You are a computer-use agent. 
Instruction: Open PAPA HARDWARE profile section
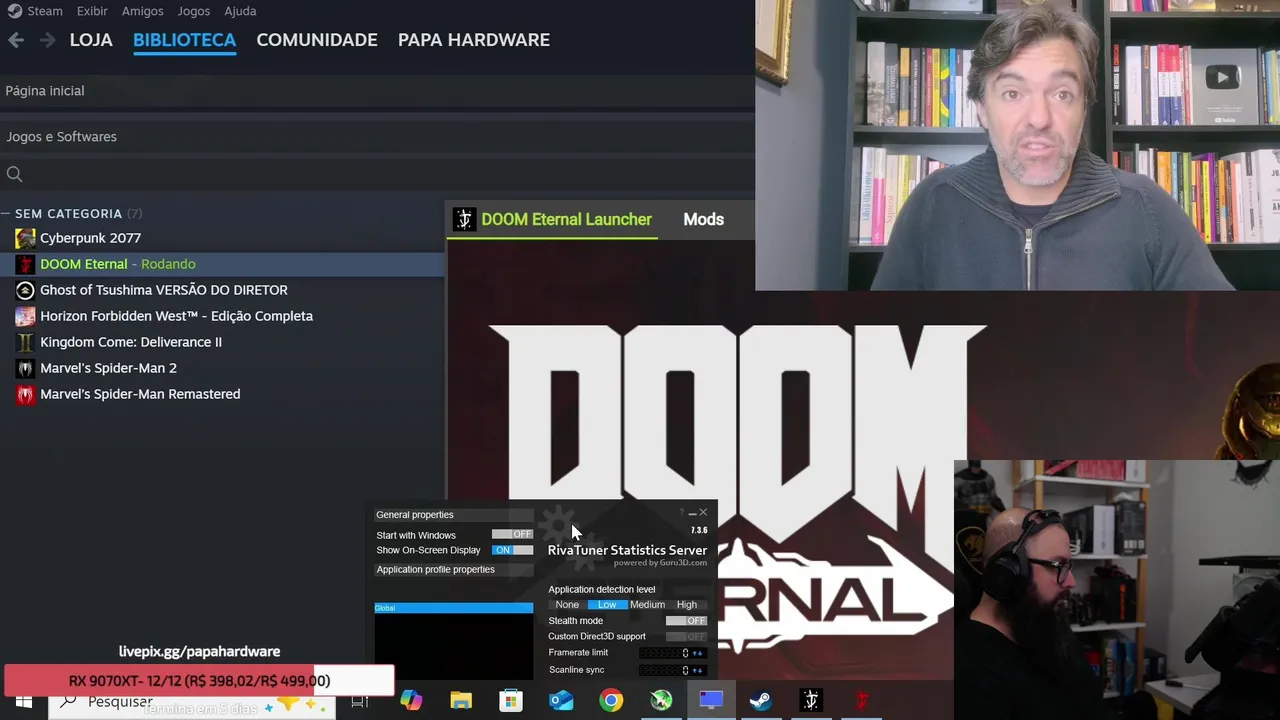pos(474,40)
